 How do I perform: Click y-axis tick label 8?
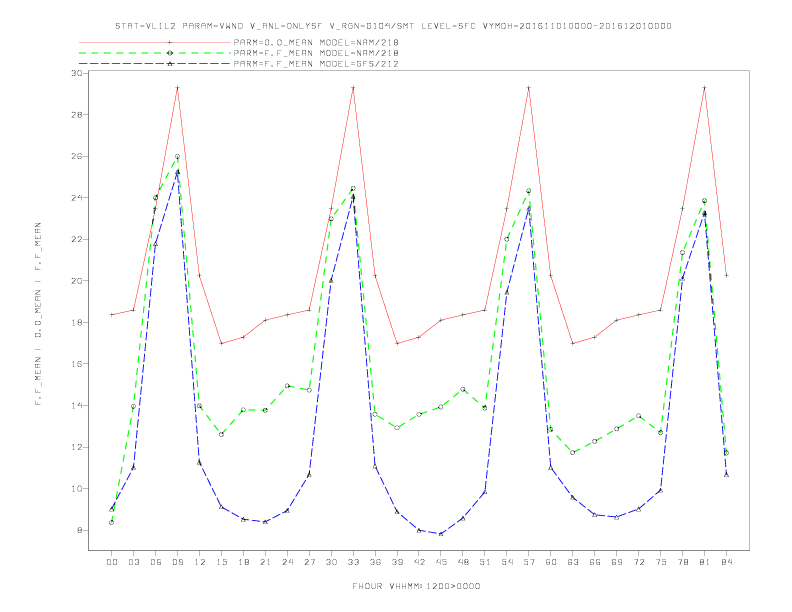tap(80, 530)
